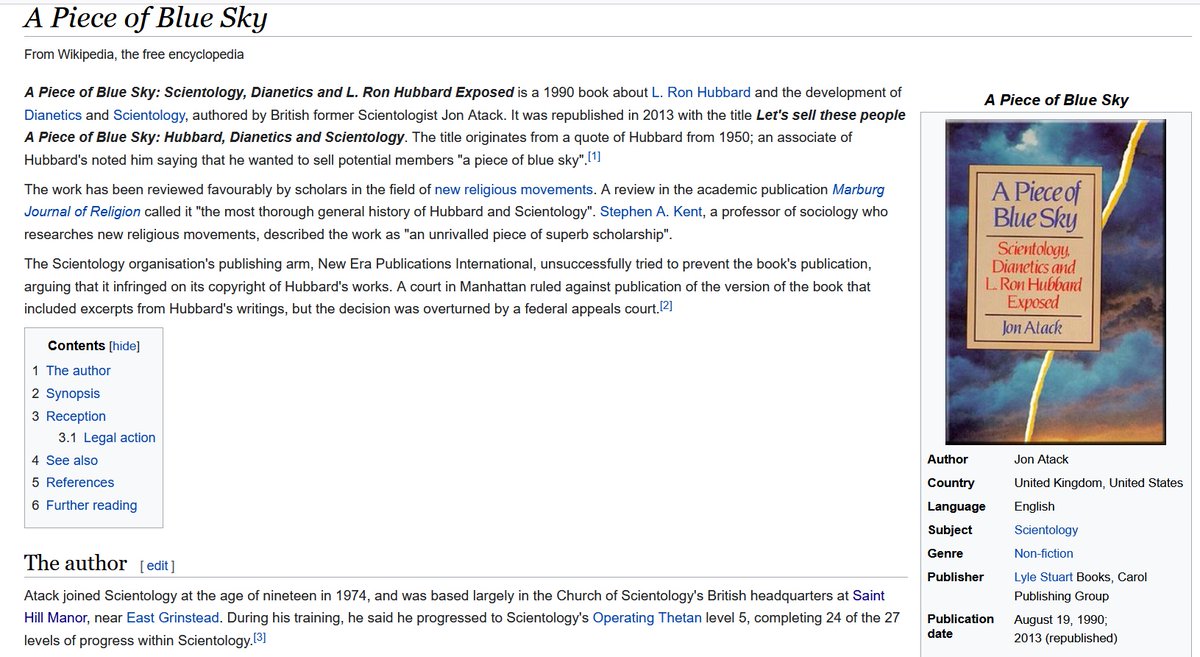Select the infobox caption A Piece of Blue Sky
This screenshot has width=1200, height=657.
tap(1056, 100)
